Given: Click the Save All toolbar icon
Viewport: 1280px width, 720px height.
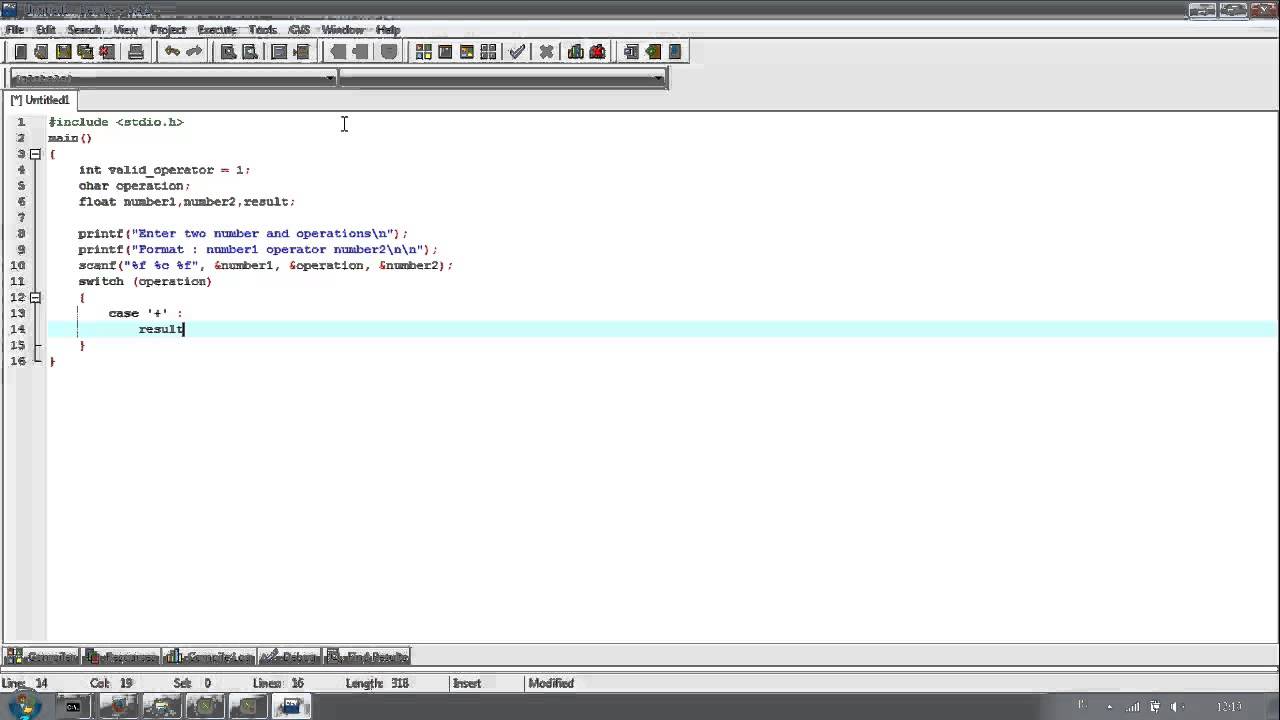Looking at the screenshot, I should [x=85, y=52].
